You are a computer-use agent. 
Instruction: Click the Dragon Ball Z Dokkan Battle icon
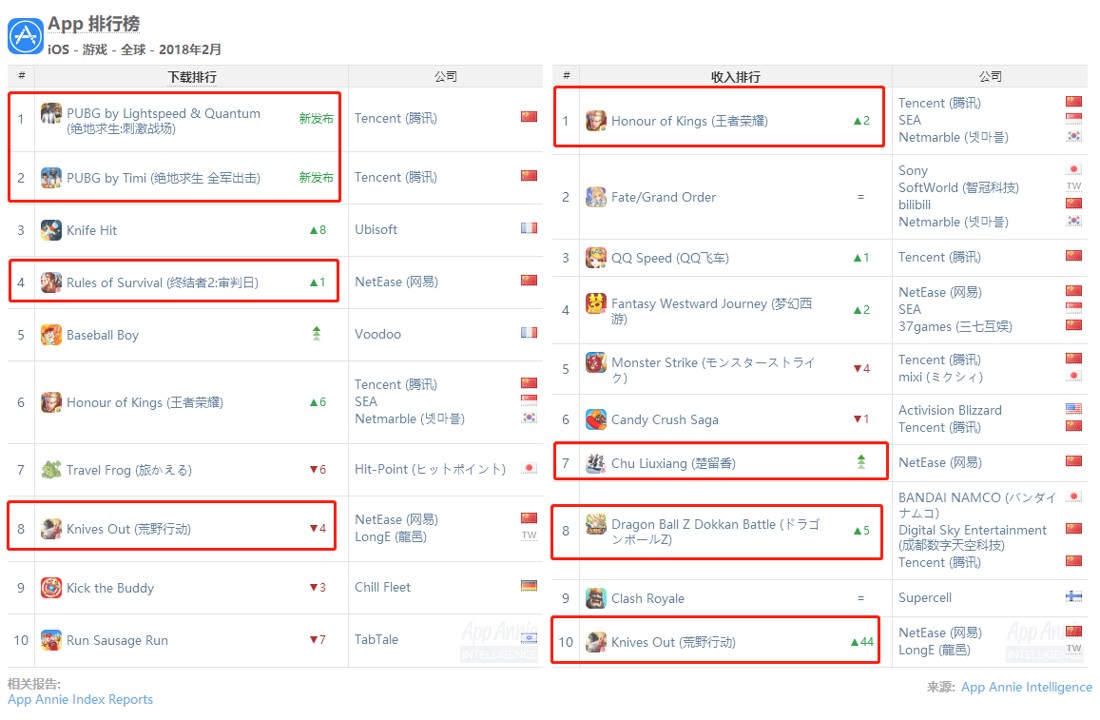point(596,524)
